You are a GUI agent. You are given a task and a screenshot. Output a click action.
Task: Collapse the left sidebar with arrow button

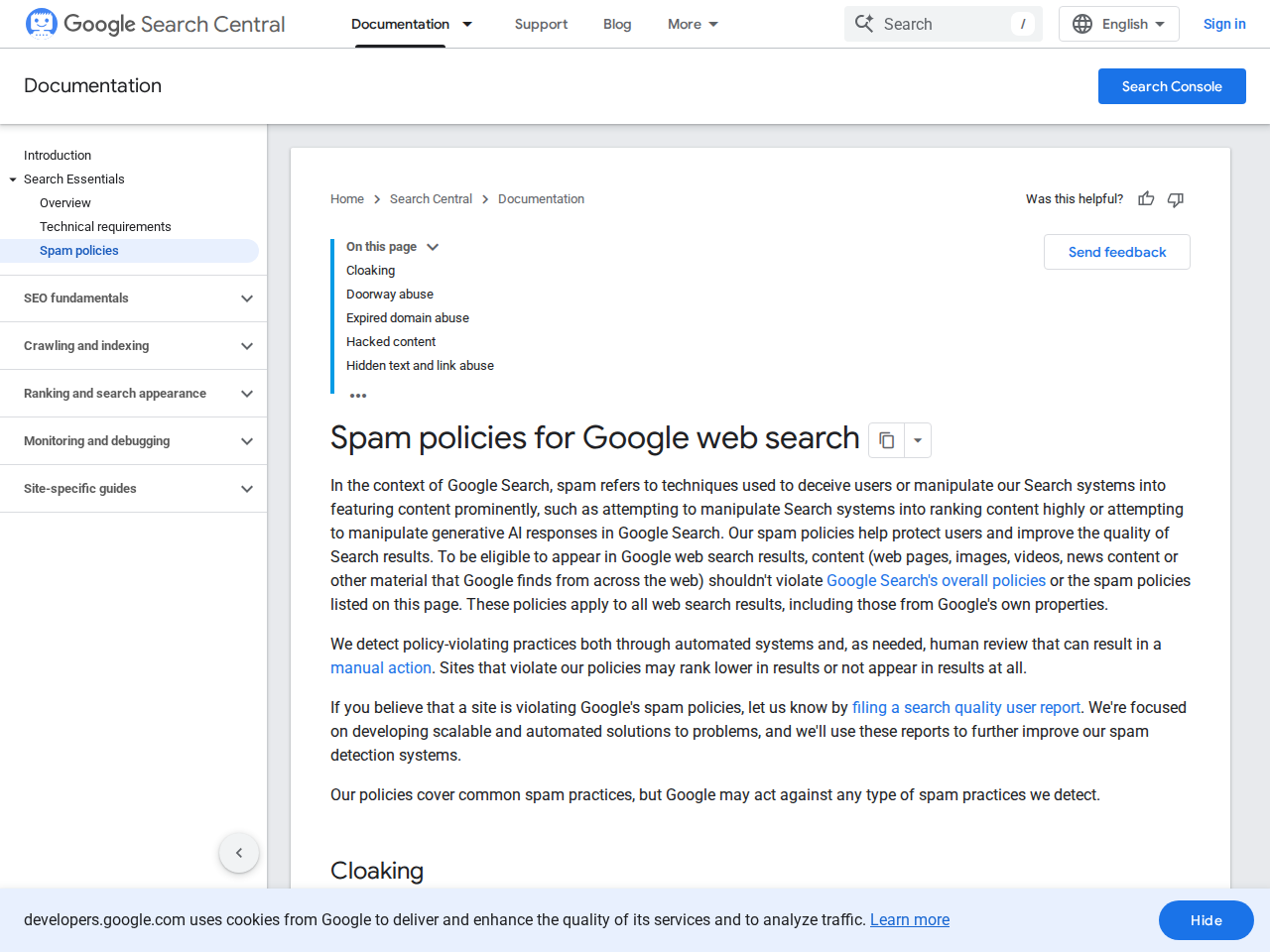tap(239, 853)
